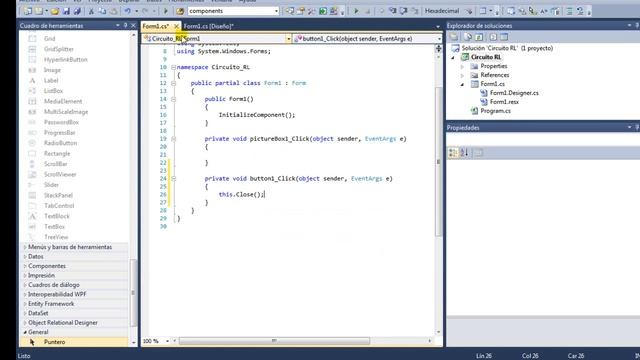The width and height of the screenshot is (640, 360).
Task: Click Solution Explorer View Code icon
Action: (x=493, y=37)
